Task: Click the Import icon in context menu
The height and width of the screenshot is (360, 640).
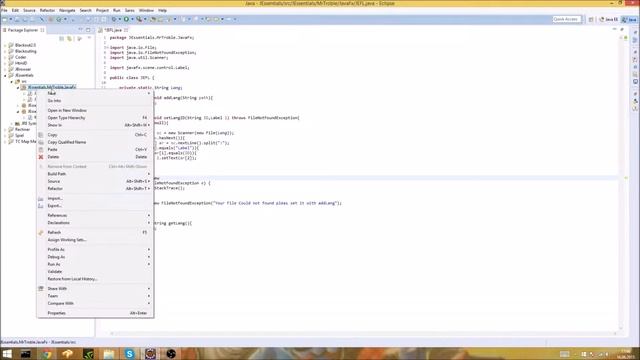Action: click(x=41, y=198)
